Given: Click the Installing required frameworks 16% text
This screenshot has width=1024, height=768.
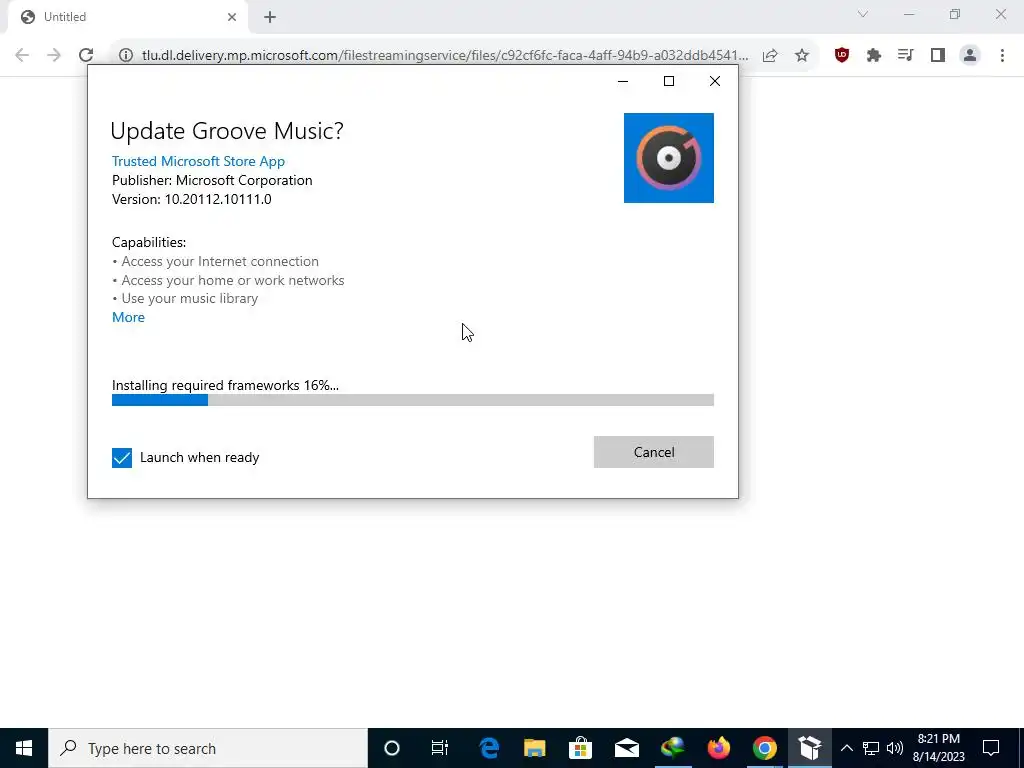Looking at the screenshot, I should 225,385.
